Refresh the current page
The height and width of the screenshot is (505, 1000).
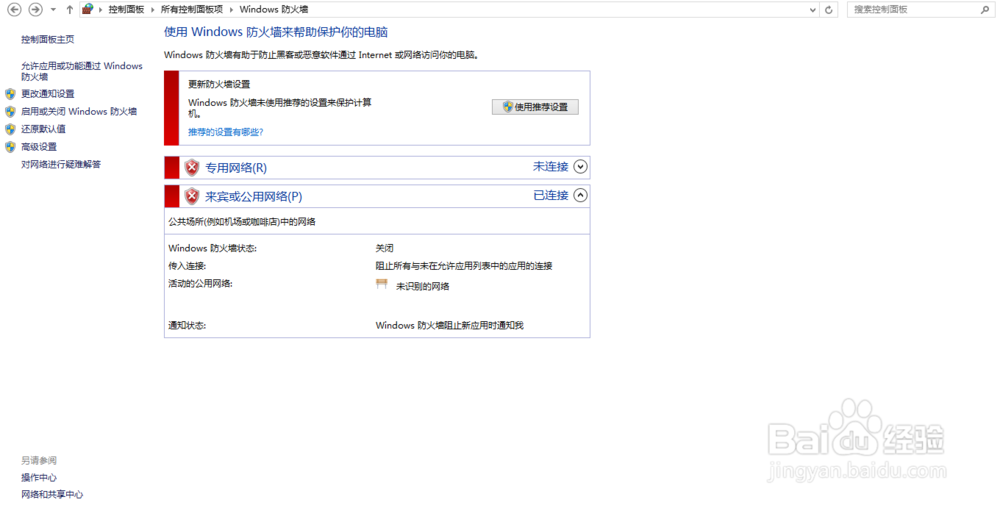828,10
